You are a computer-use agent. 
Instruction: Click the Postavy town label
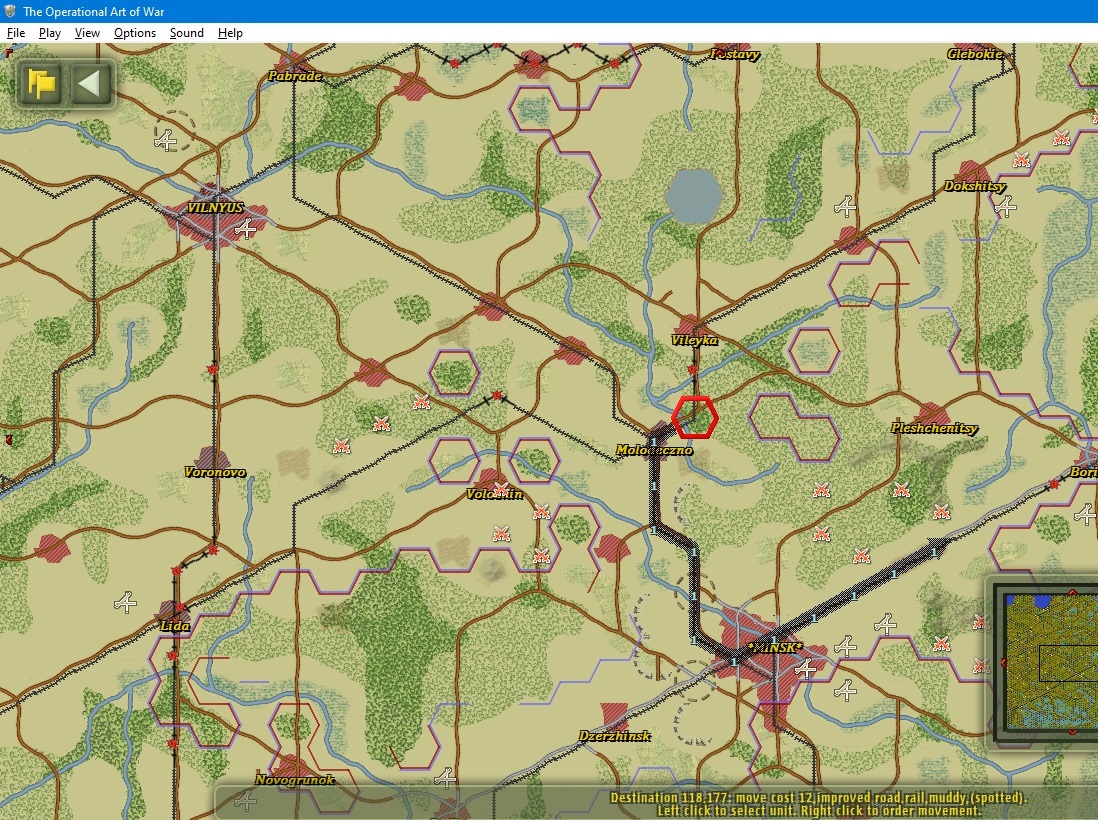click(x=735, y=54)
